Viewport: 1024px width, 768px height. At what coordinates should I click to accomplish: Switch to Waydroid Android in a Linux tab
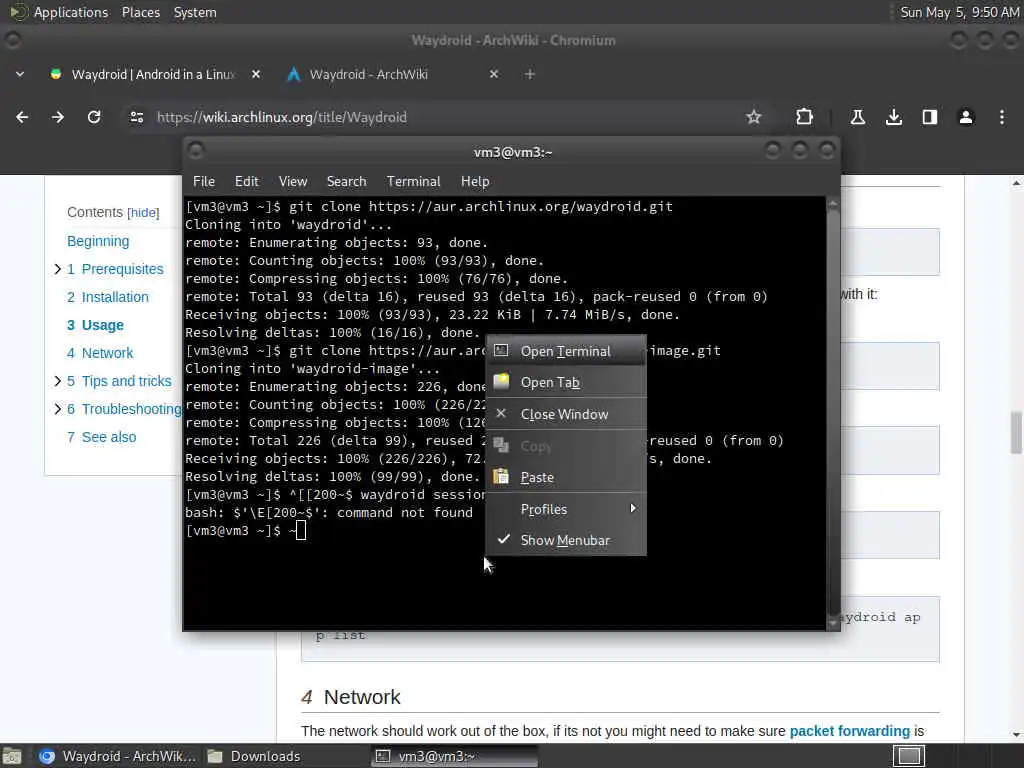coord(152,74)
